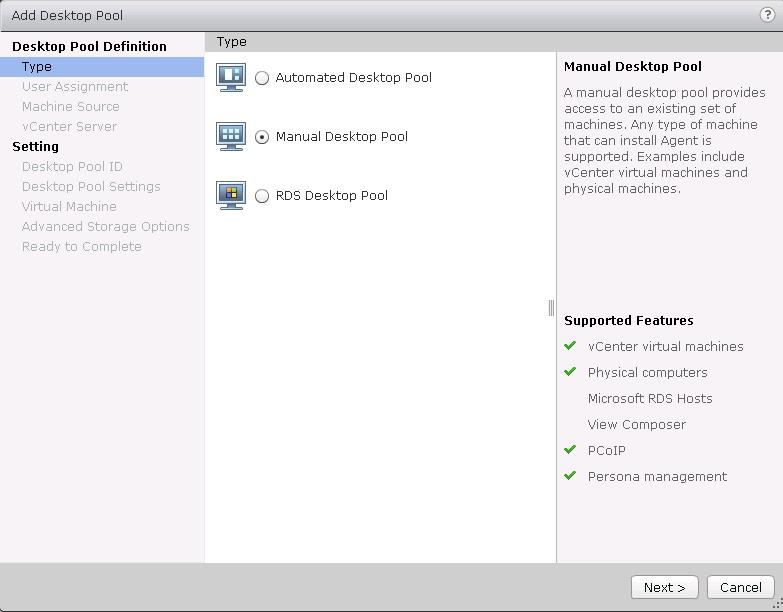
Task: Go to the User Assignment step
Action: coord(75,87)
